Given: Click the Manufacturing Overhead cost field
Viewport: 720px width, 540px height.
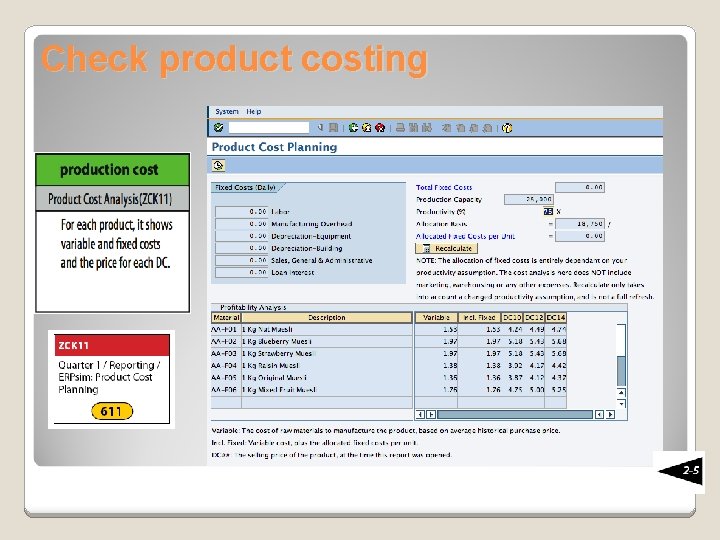Looking at the screenshot, I should click(242, 224).
